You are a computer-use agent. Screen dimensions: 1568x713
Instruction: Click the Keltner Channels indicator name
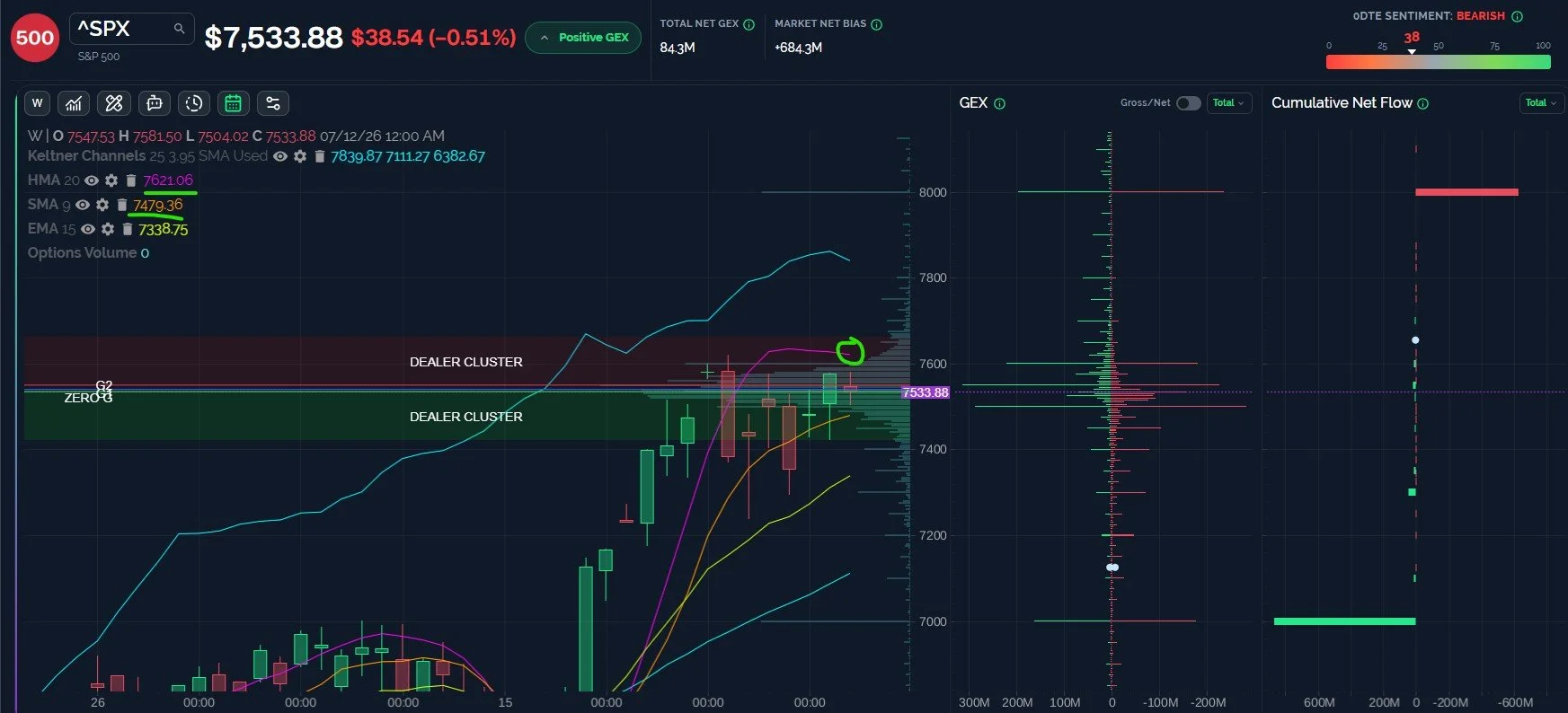[86, 156]
